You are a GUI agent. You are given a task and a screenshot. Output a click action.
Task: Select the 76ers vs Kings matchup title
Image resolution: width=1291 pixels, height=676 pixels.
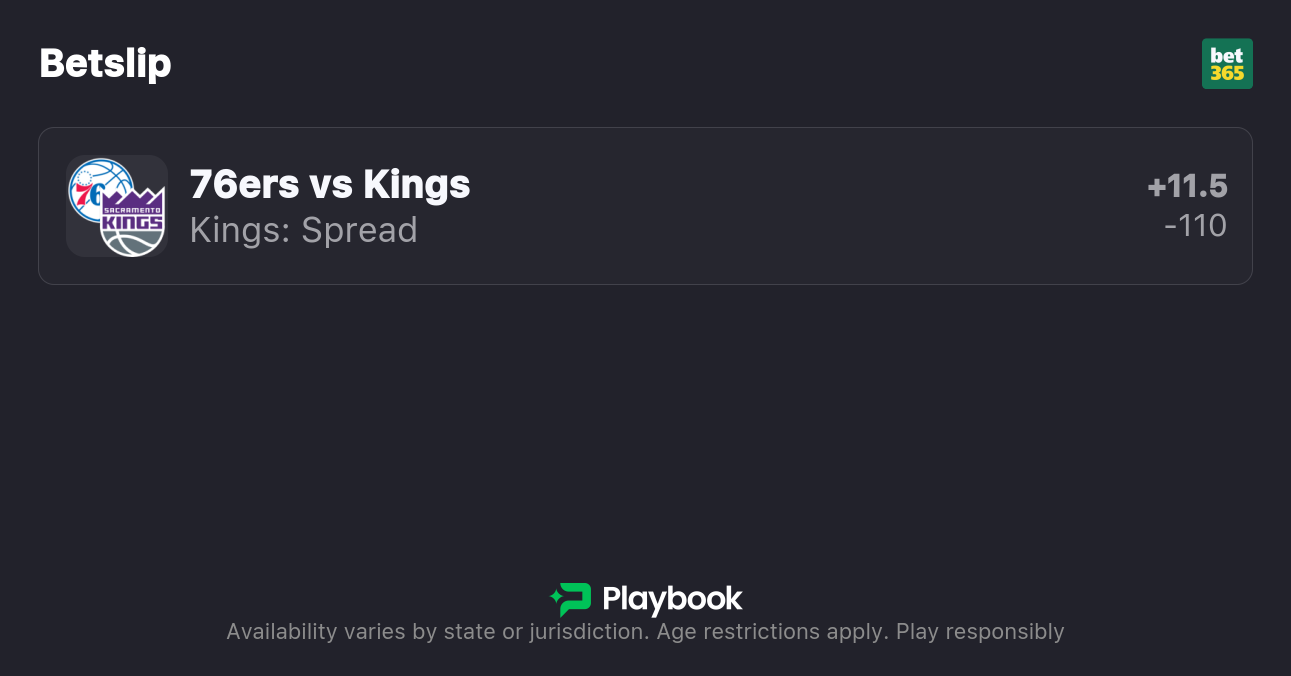[330, 185]
